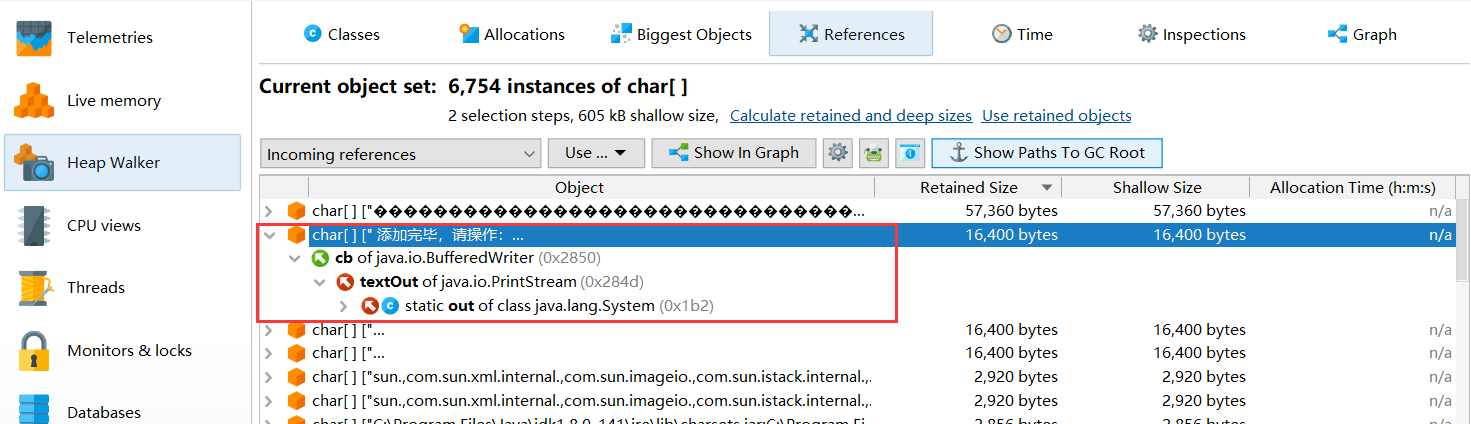Sort by Shallow Size column header
The height and width of the screenshot is (424, 1471).
(x=1156, y=187)
